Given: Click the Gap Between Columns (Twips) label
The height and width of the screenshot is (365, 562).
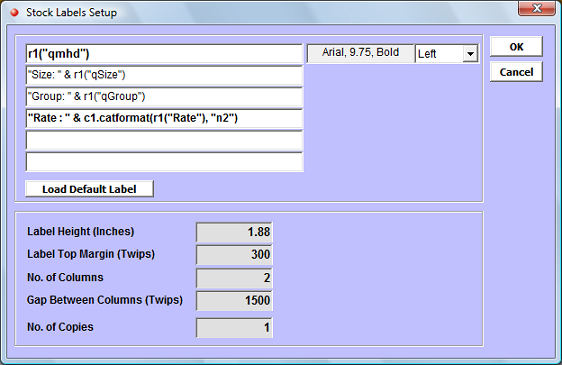Looking at the screenshot, I should point(105,300).
